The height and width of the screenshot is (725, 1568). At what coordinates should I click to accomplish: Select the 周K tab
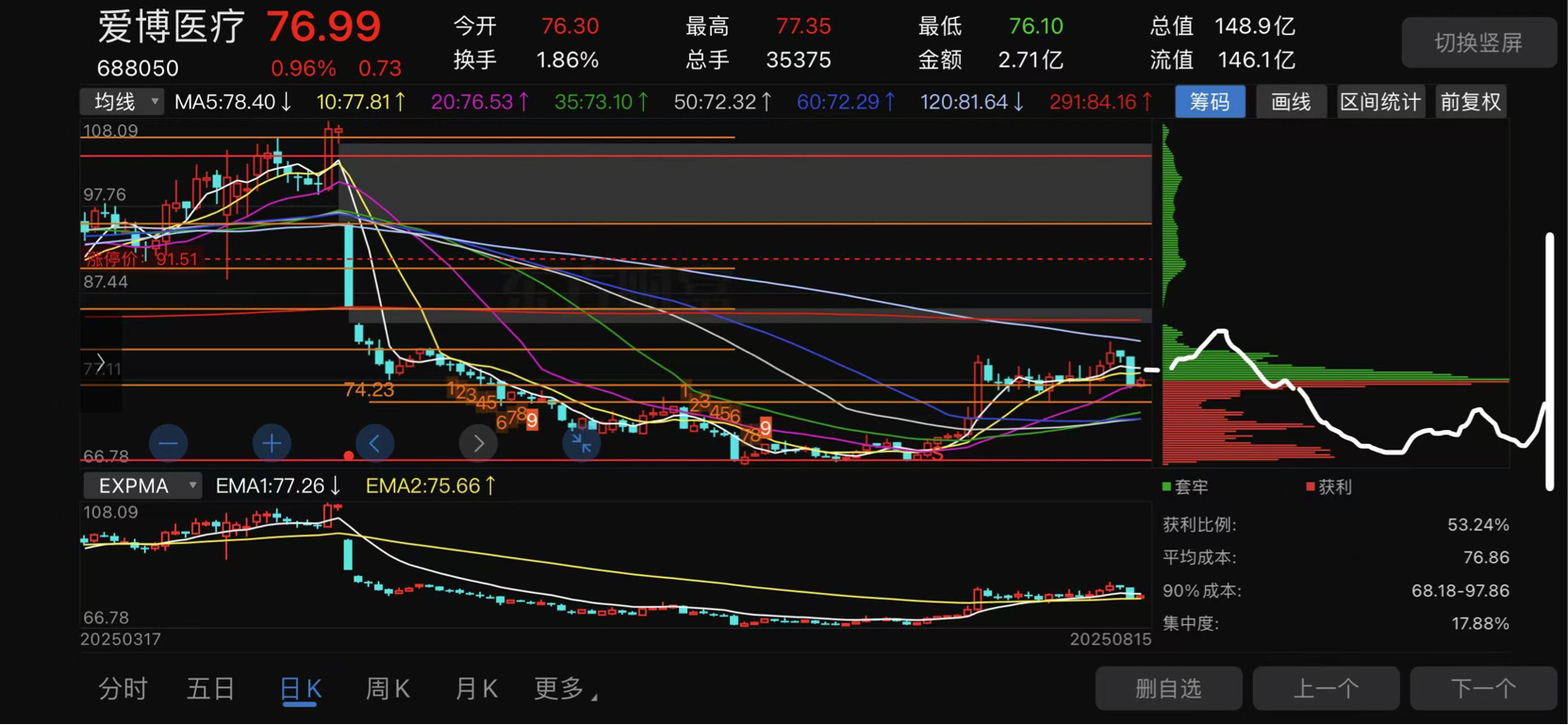pyautogui.click(x=388, y=689)
